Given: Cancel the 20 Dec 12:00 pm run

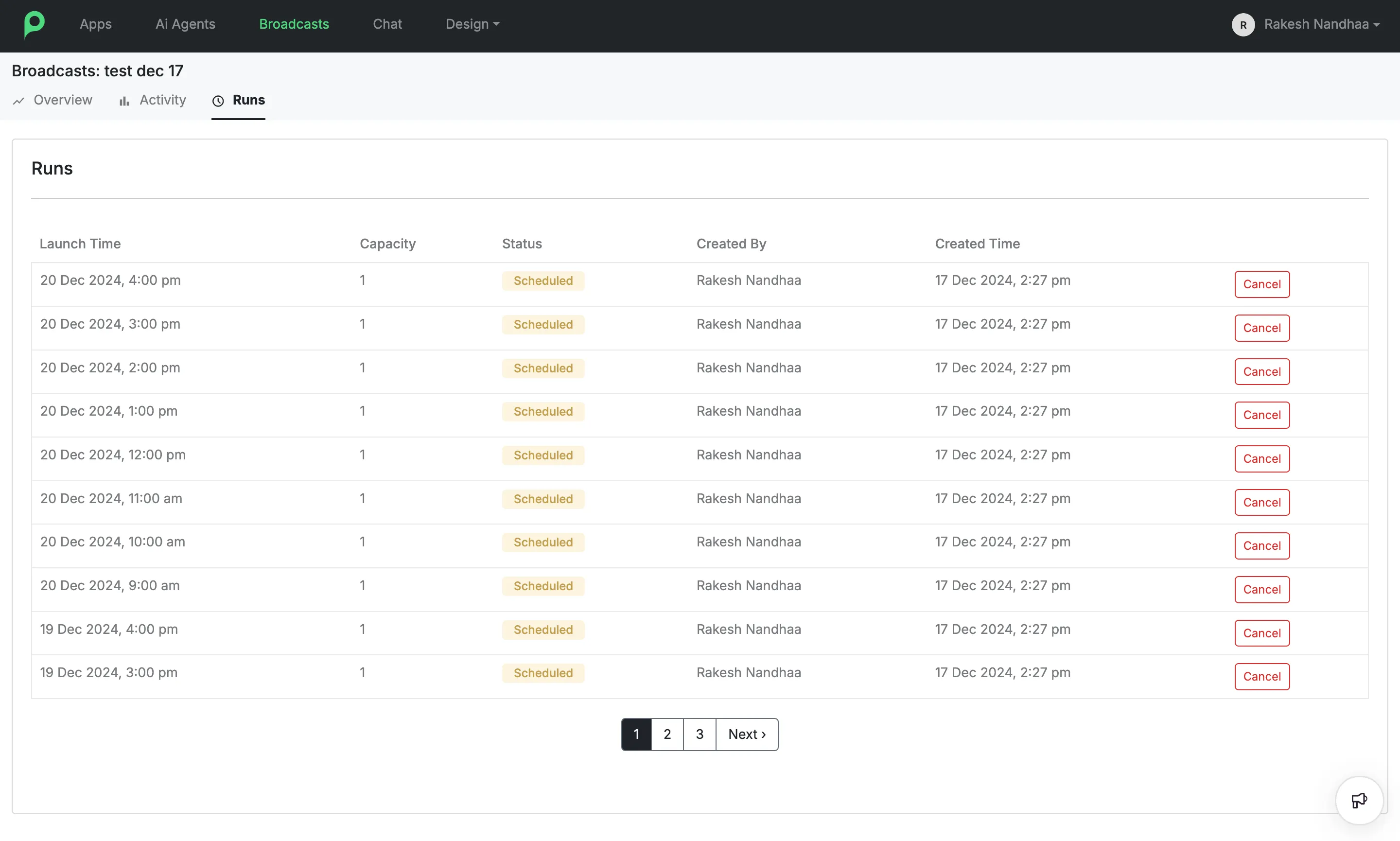Looking at the screenshot, I should pyautogui.click(x=1262, y=458).
